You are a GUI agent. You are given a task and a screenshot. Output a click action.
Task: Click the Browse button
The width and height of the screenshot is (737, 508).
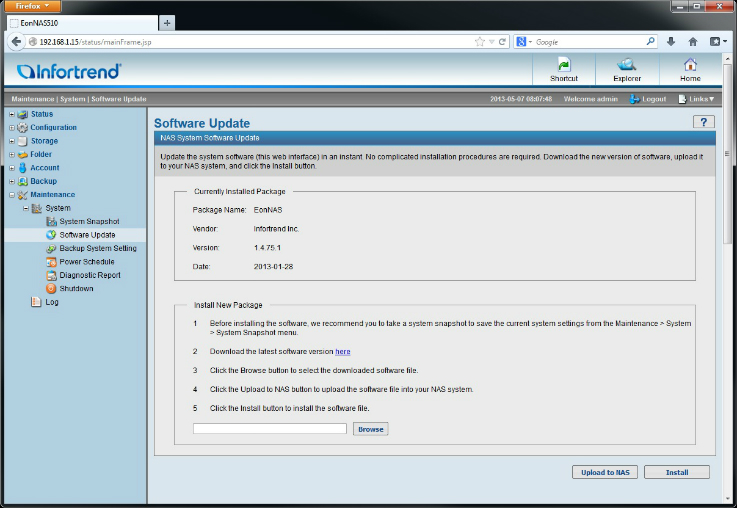370,429
